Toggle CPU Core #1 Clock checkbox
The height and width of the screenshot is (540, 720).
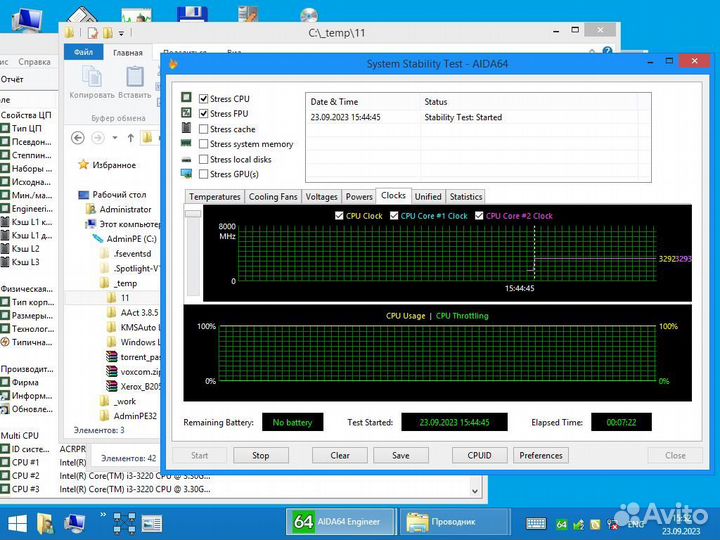(x=394, y=216)
